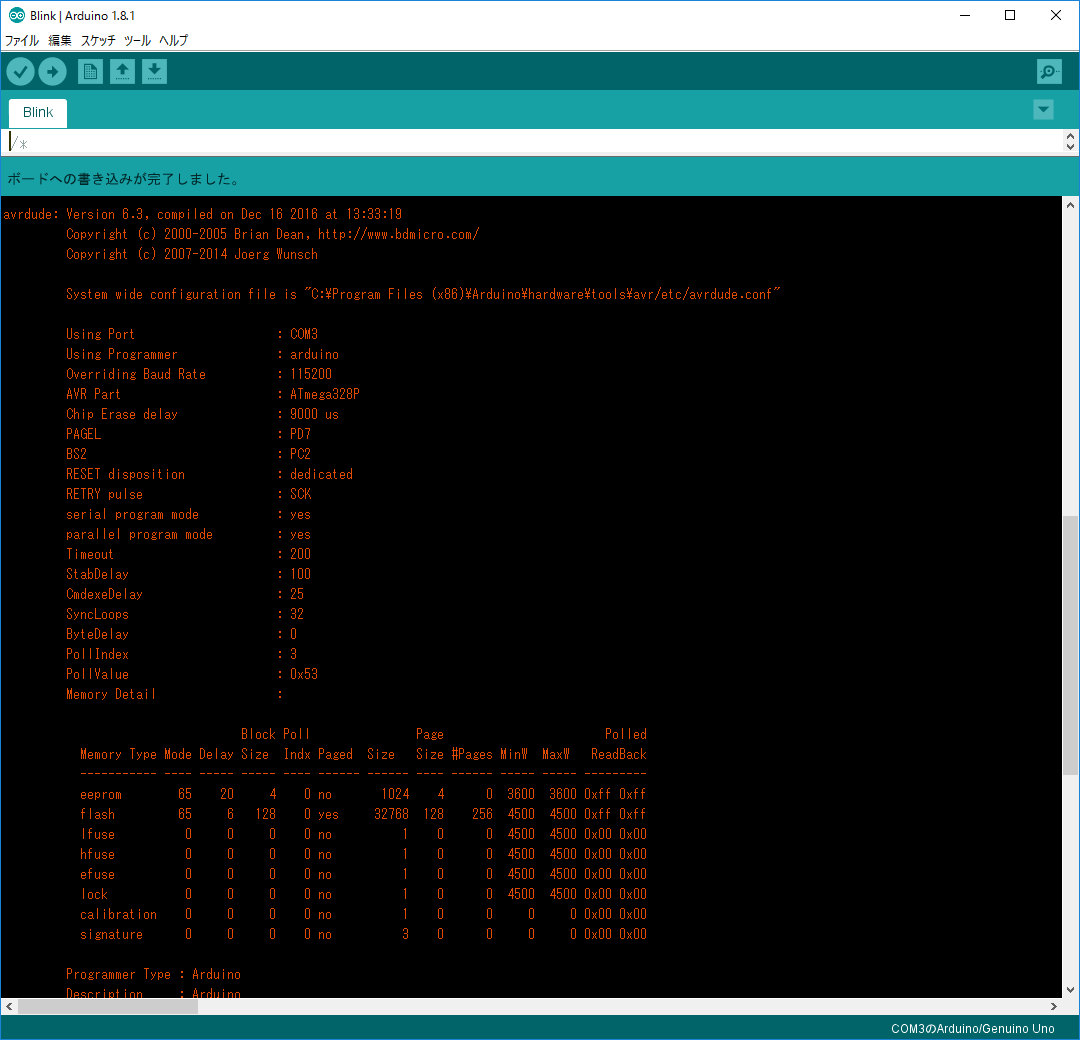Click into the code editor line
Image resolution: width=1080 pixels, height=1040 pixels.
point(530,143)
